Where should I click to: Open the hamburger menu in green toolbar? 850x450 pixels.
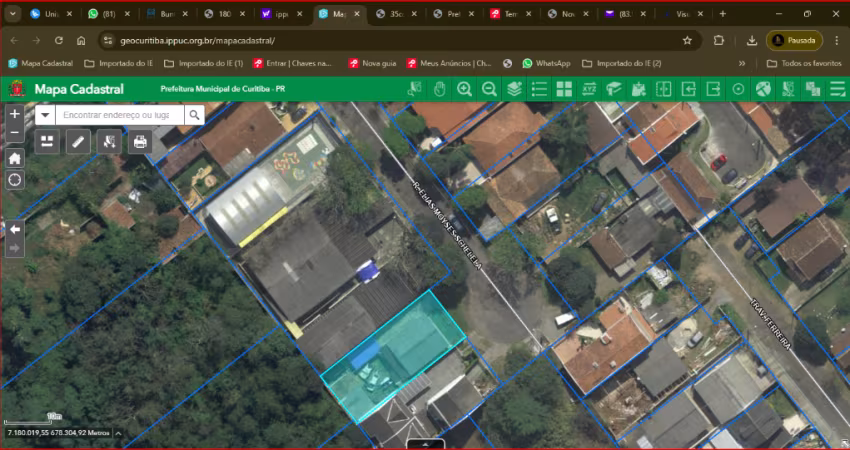tap(838, 89)
